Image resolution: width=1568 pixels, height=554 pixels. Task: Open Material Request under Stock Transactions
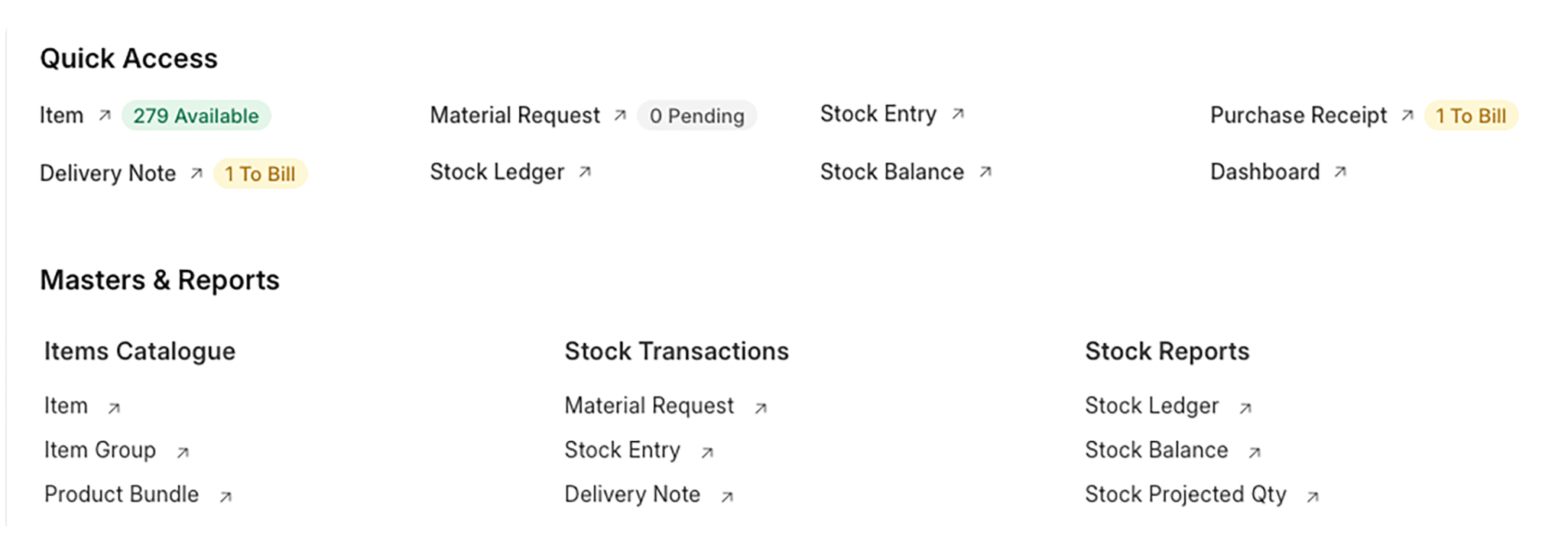[649, 406]
